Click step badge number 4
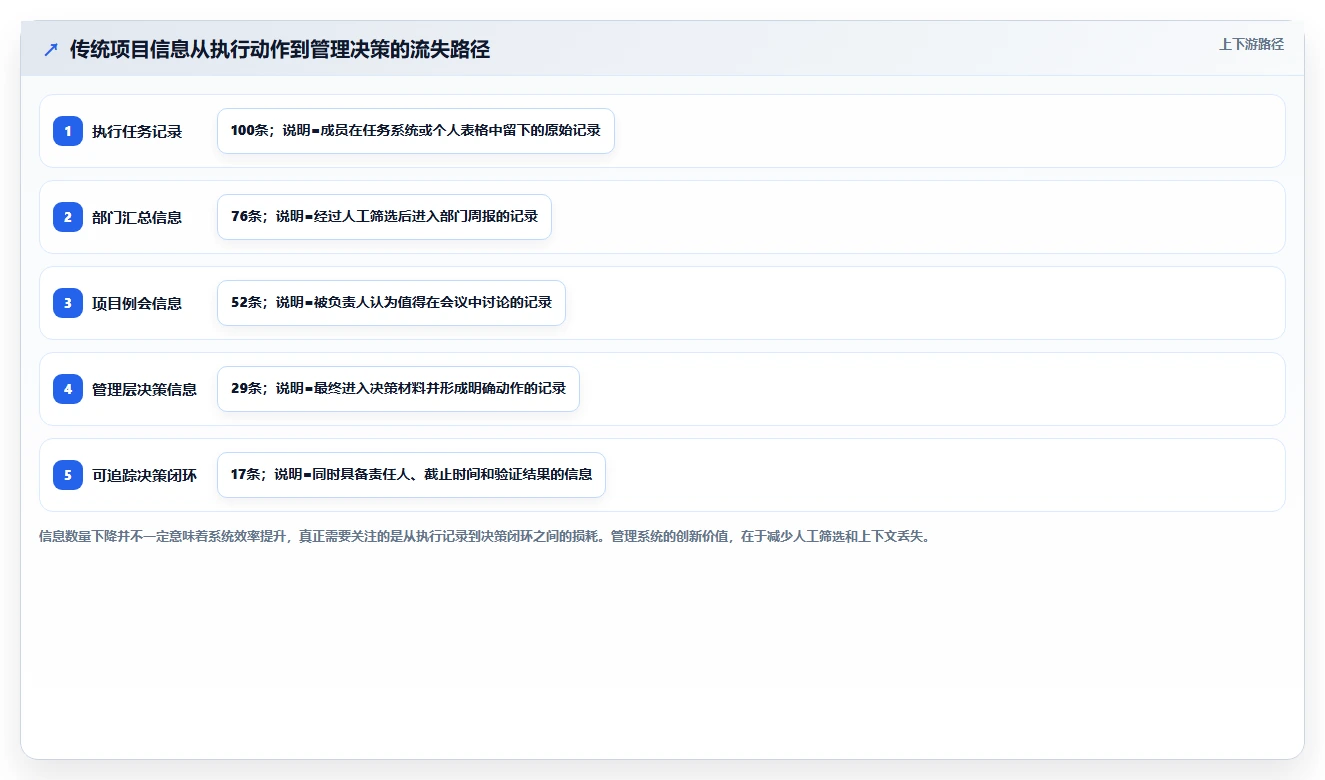The height and width of the screenshot is (780, 1325). pos(68,389)
